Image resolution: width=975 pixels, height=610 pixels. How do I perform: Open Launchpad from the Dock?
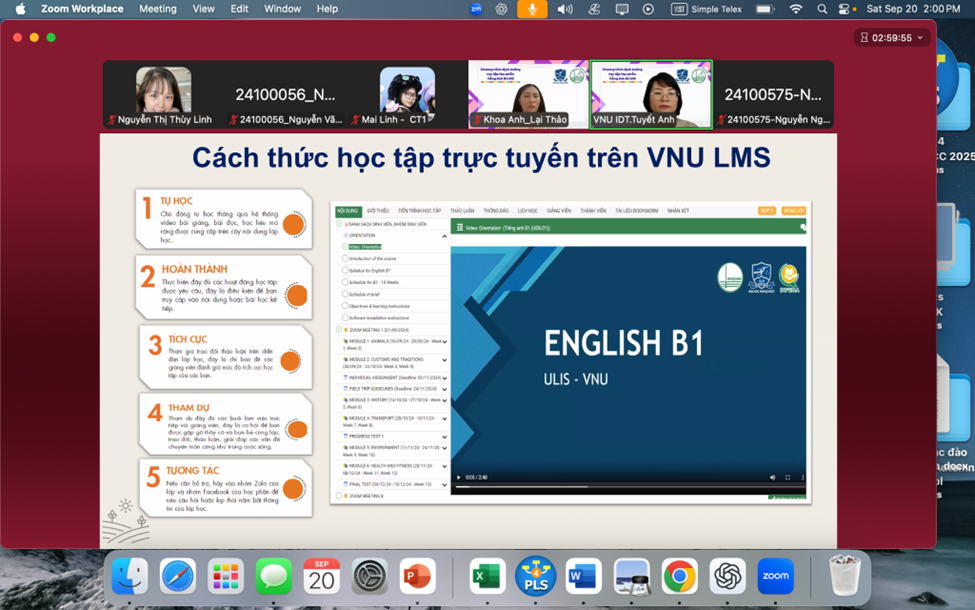click(x=226, y=576)
